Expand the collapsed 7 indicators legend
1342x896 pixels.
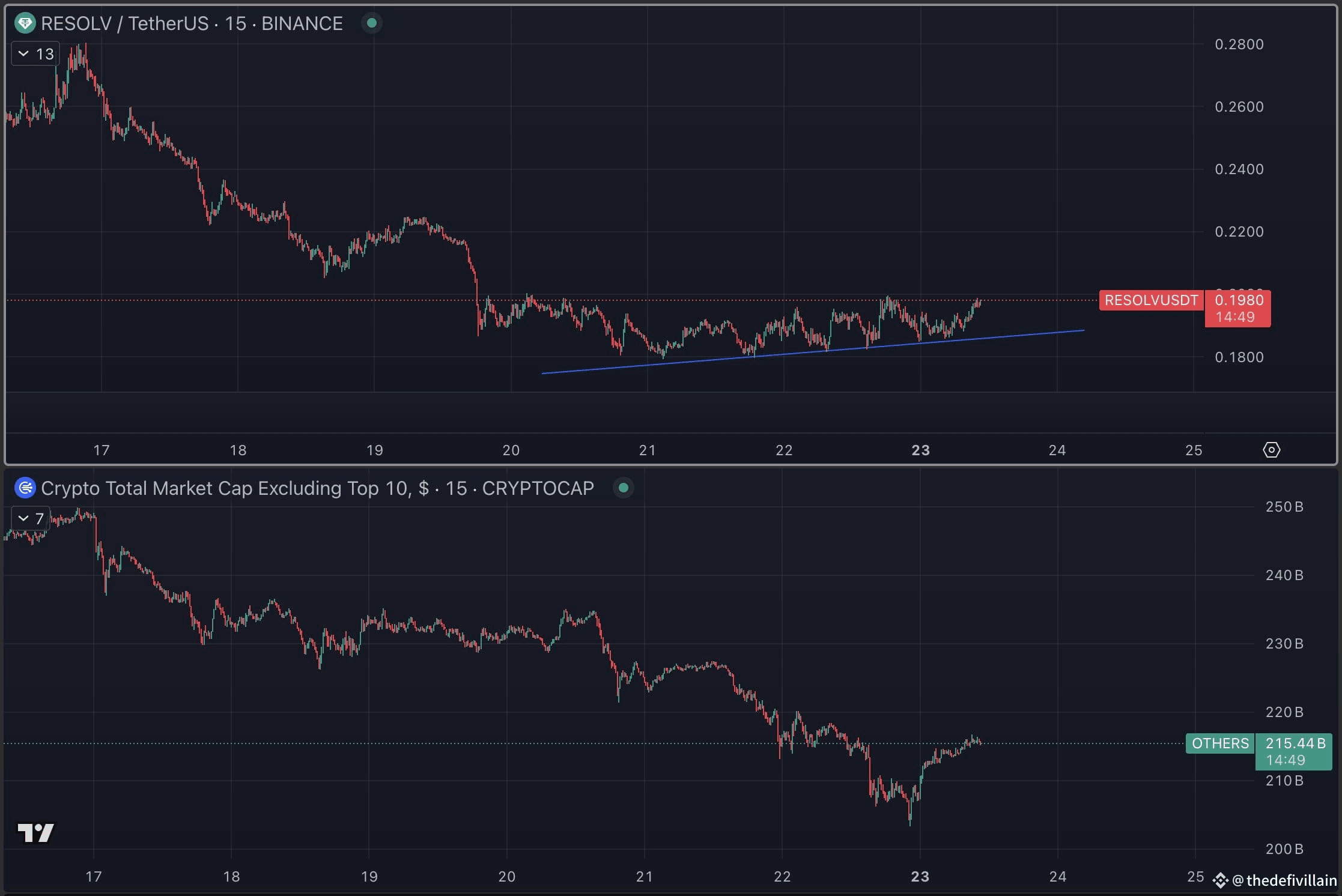[x=30, y=518]
